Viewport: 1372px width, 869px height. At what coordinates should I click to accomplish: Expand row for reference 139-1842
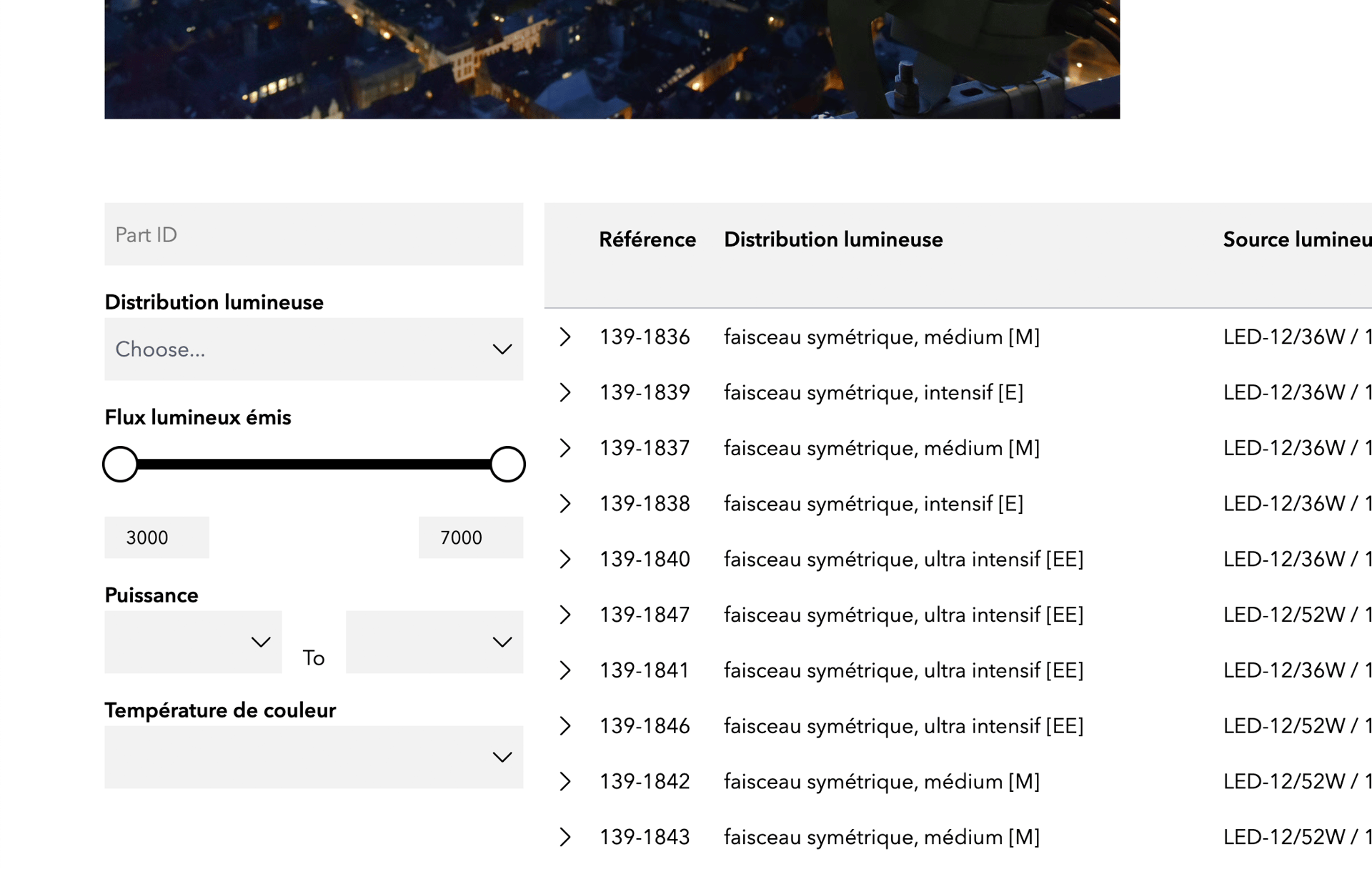[565, 782]
